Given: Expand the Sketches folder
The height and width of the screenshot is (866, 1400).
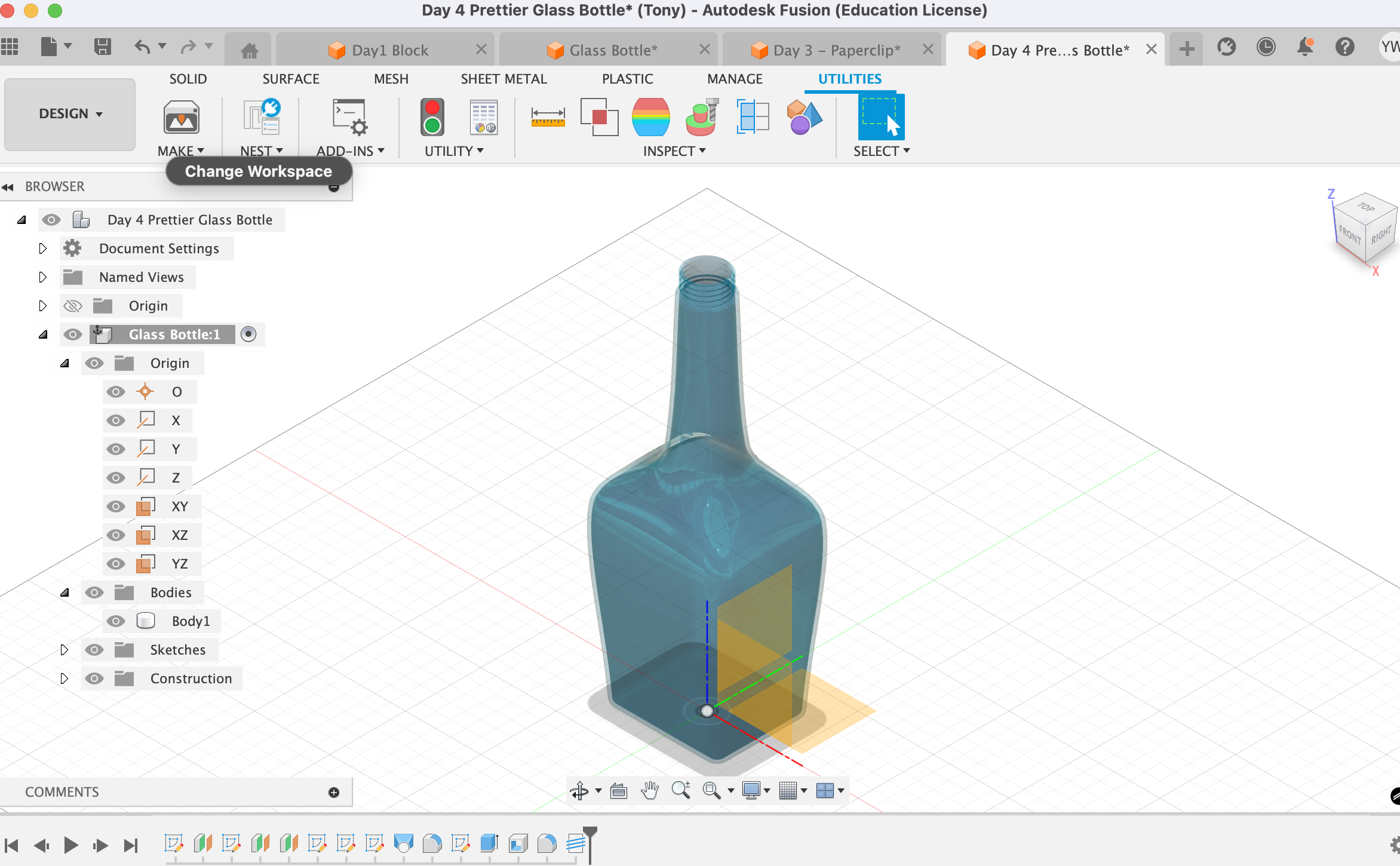Looking at the screenshot, I should pyautogui.click(x=65, y=650).
